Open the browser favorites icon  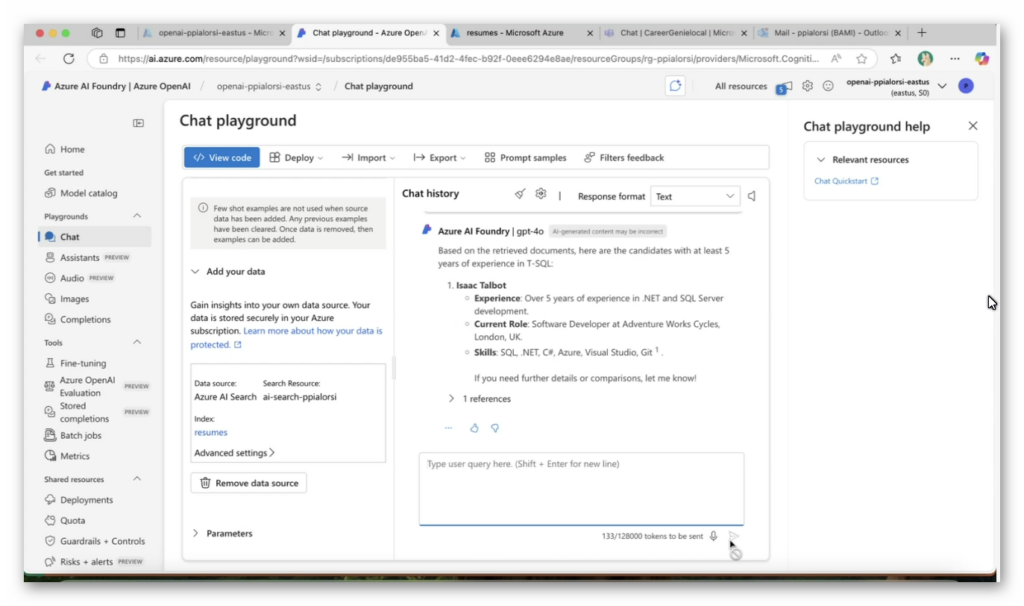tap(895, 59)
